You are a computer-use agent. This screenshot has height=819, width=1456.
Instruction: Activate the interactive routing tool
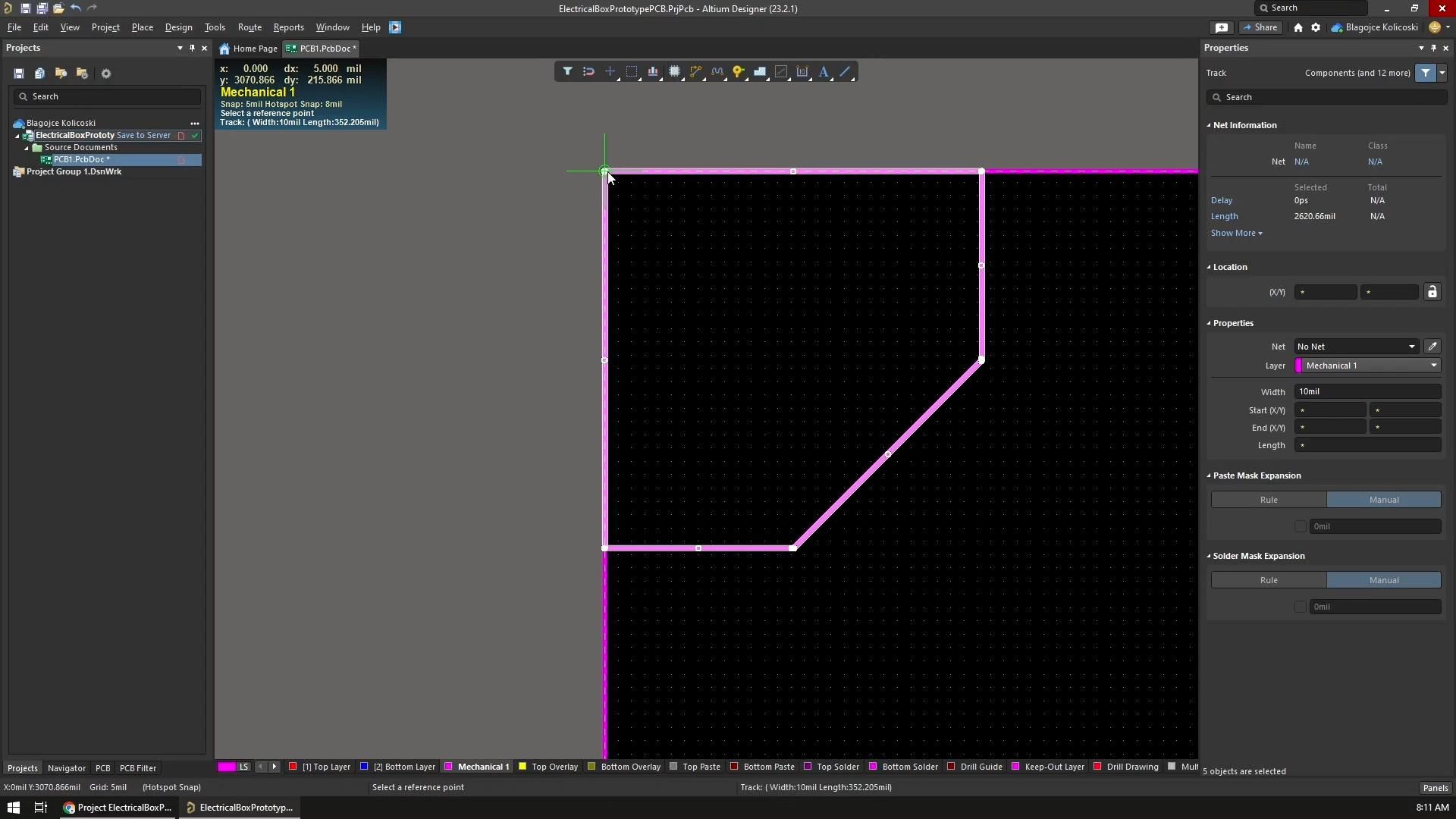coord(696,71)
